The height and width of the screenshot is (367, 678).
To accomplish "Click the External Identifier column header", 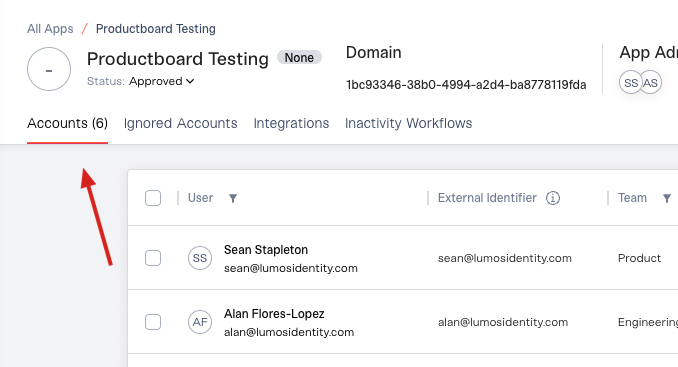I will pyautogui.click(x=487, y=198).
